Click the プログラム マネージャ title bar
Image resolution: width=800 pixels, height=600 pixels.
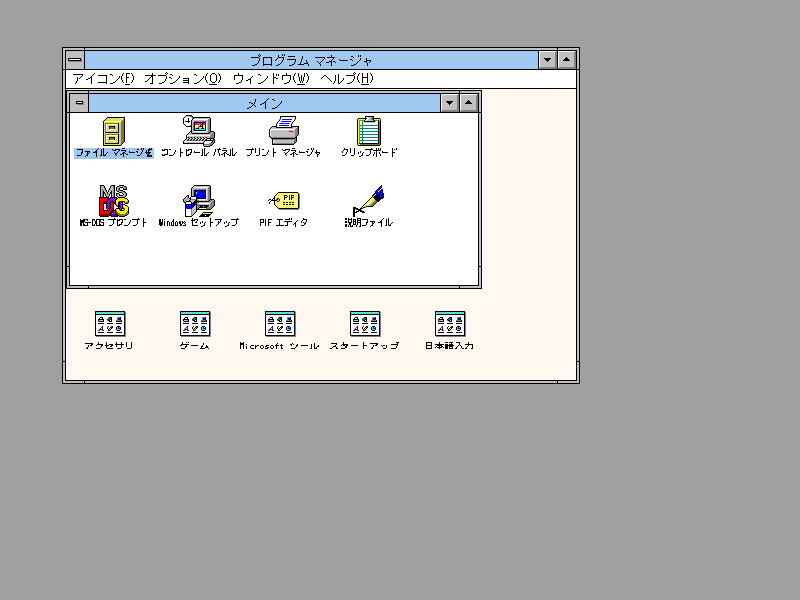tap(311, 60)
